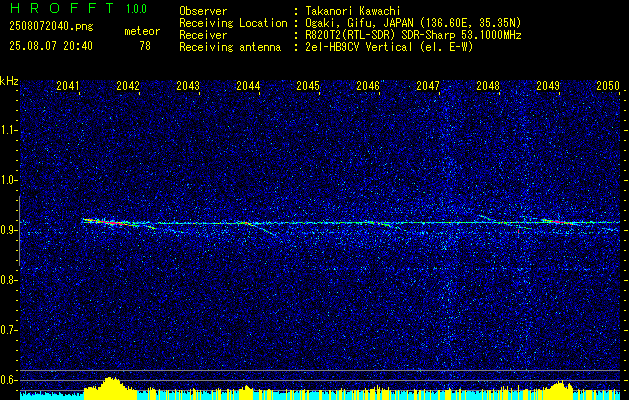Select filename 2508072040.png

[x=51, y=27]
